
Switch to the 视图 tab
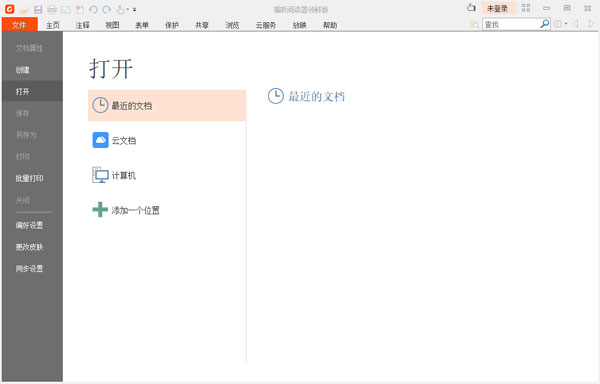coord(112,25)
